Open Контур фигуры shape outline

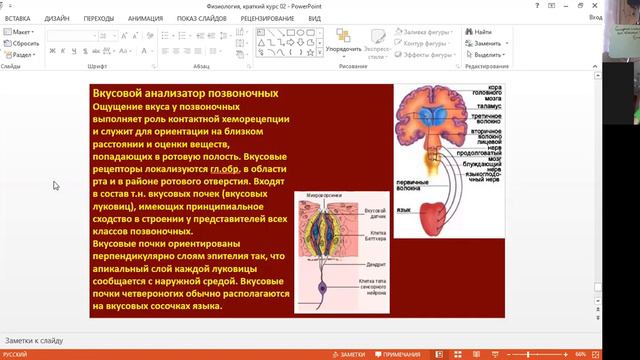pyautogui.click(x=422, y=43)
